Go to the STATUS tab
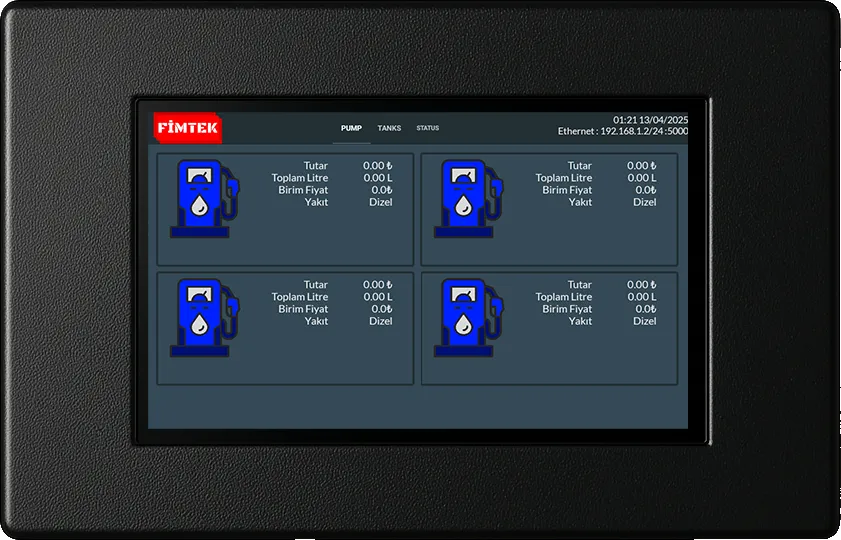Viewport: 841px width, 540px height. tap(427, 128)
